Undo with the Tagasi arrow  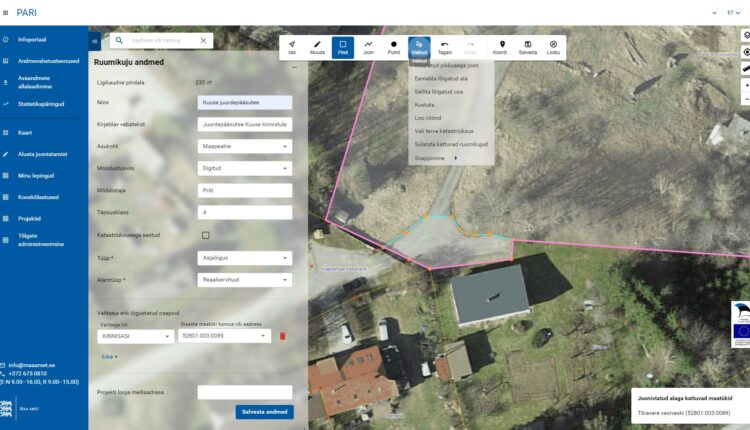[445, 47]
